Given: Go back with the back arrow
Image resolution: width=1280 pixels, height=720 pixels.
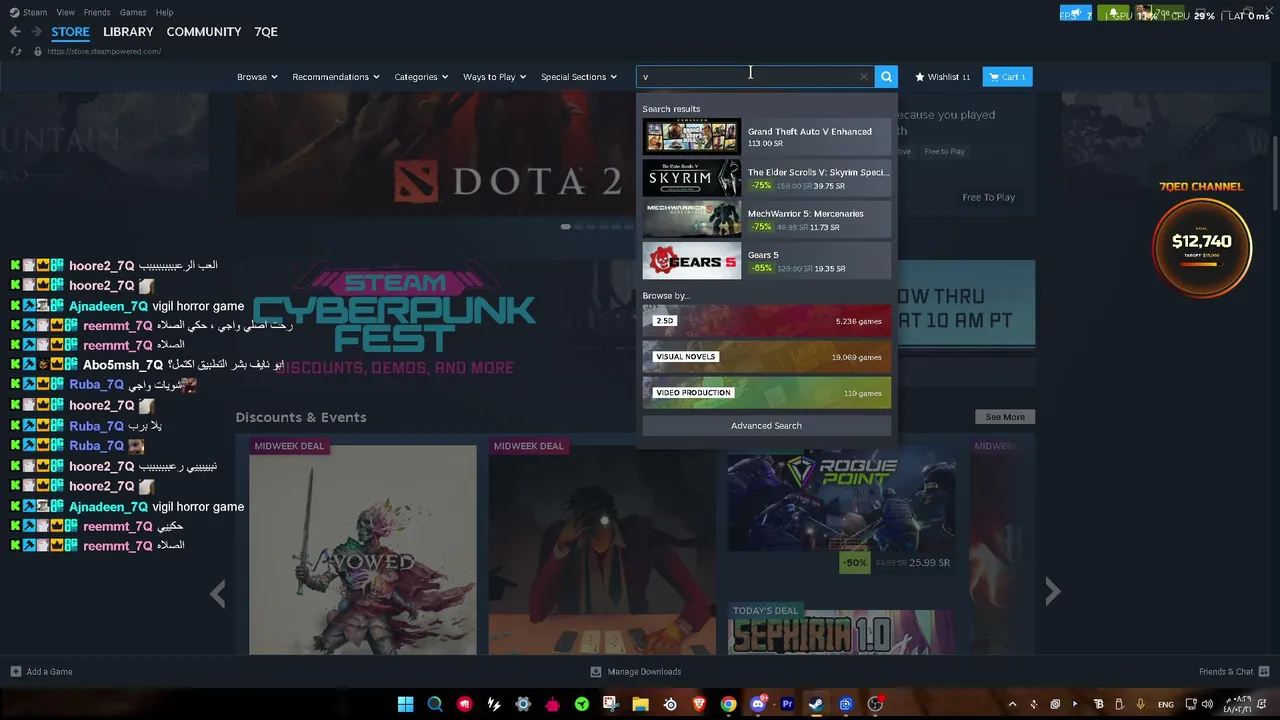Looking at the screenshot, I should click(x=15, y=32).
